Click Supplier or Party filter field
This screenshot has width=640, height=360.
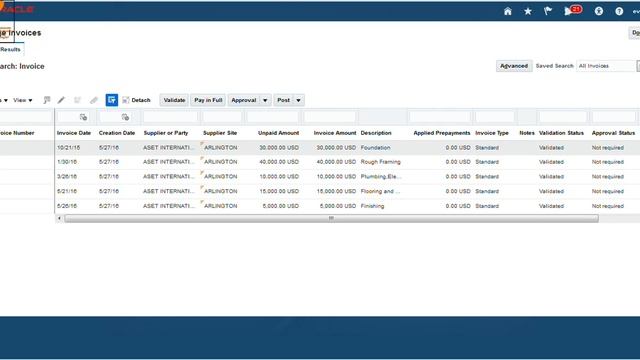point(170,117)
